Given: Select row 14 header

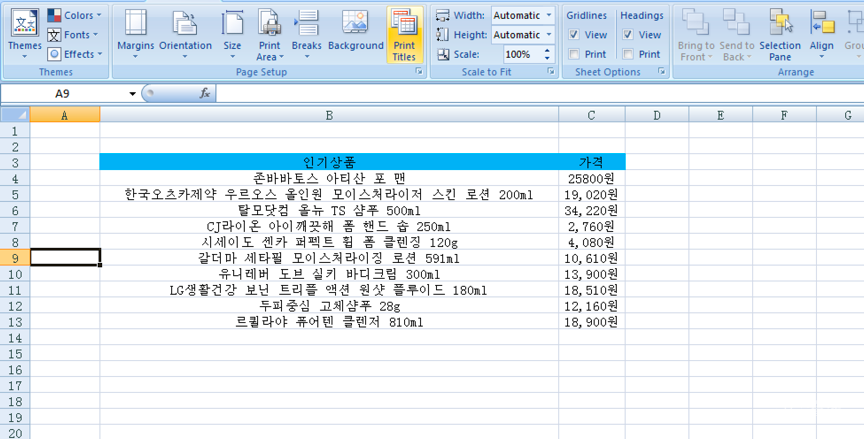Looking at the screenshot, I should pyautogui.click(x=15, y=338).
